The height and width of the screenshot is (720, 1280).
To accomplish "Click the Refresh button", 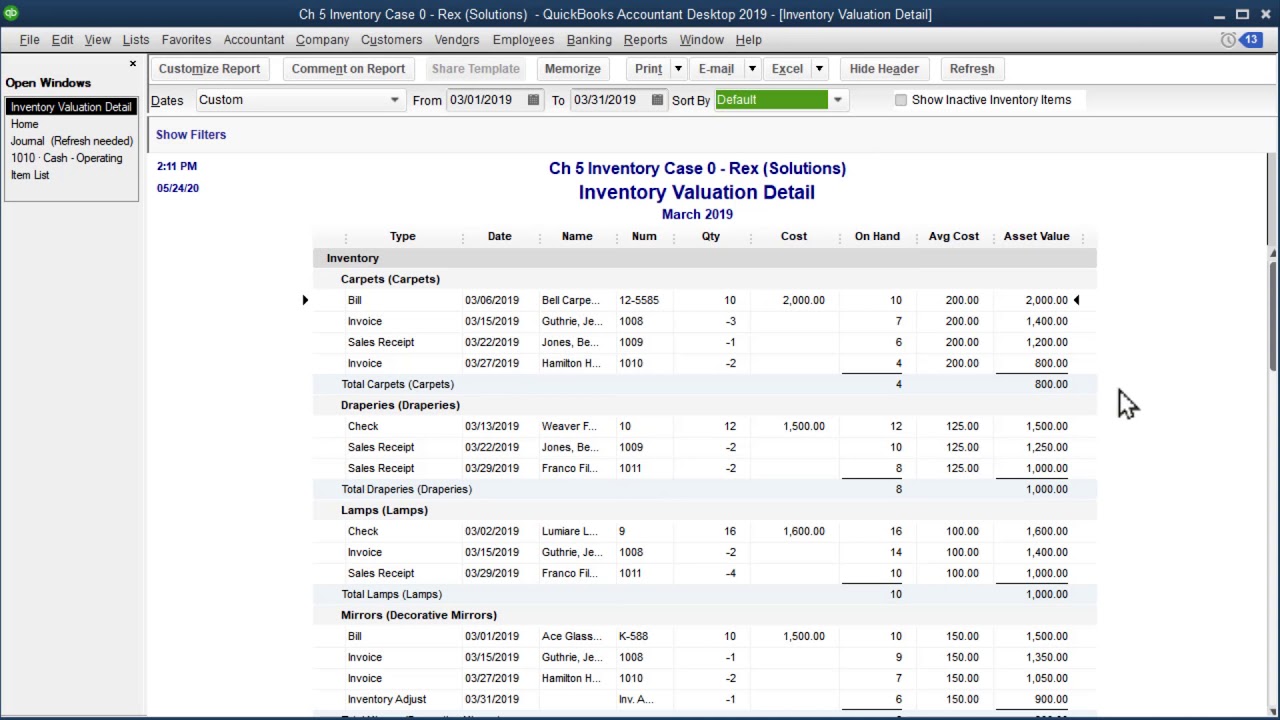I will (x=972, y=69).
